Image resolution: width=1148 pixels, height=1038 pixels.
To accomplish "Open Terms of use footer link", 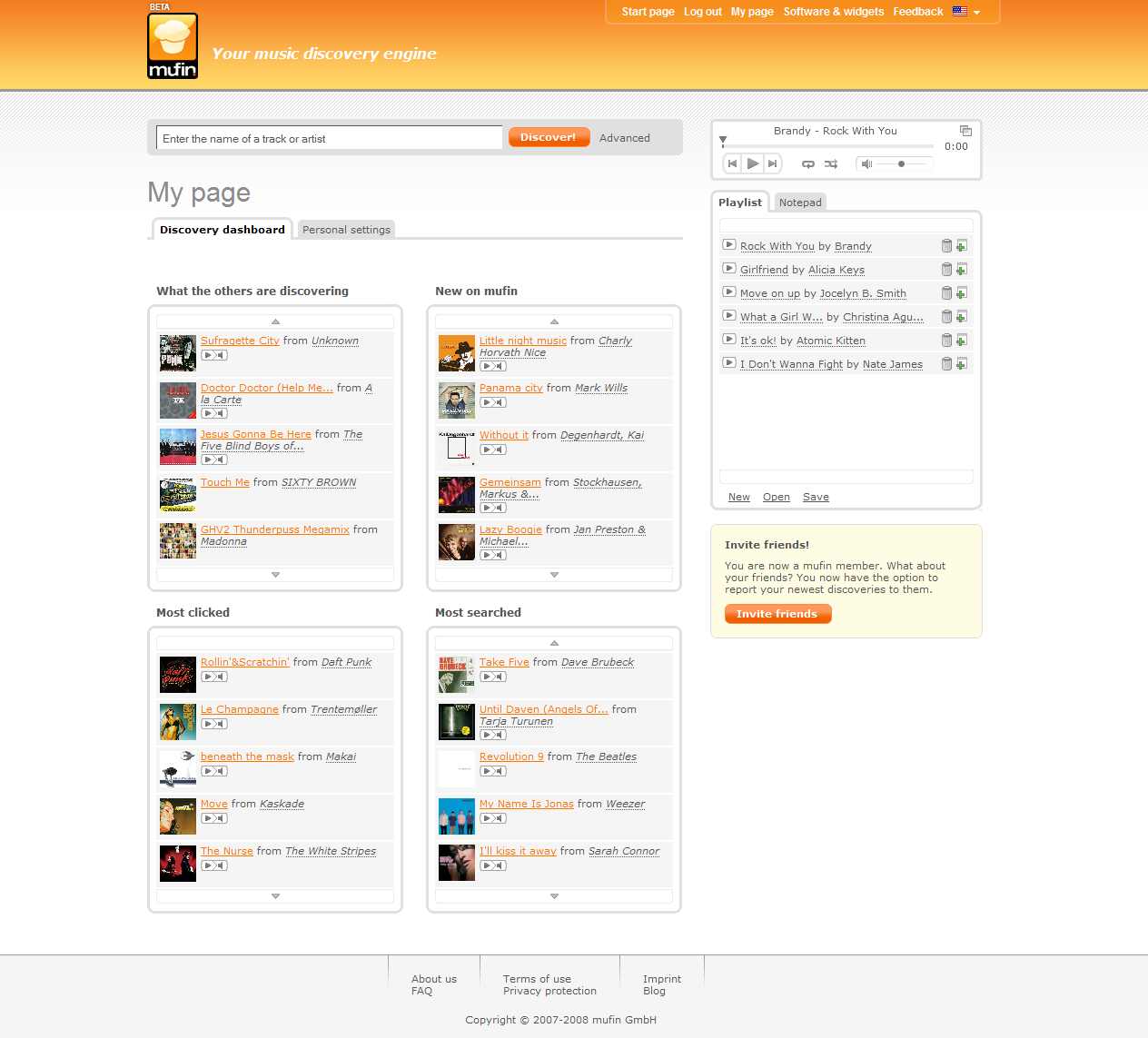I will [x=538, y=979].
